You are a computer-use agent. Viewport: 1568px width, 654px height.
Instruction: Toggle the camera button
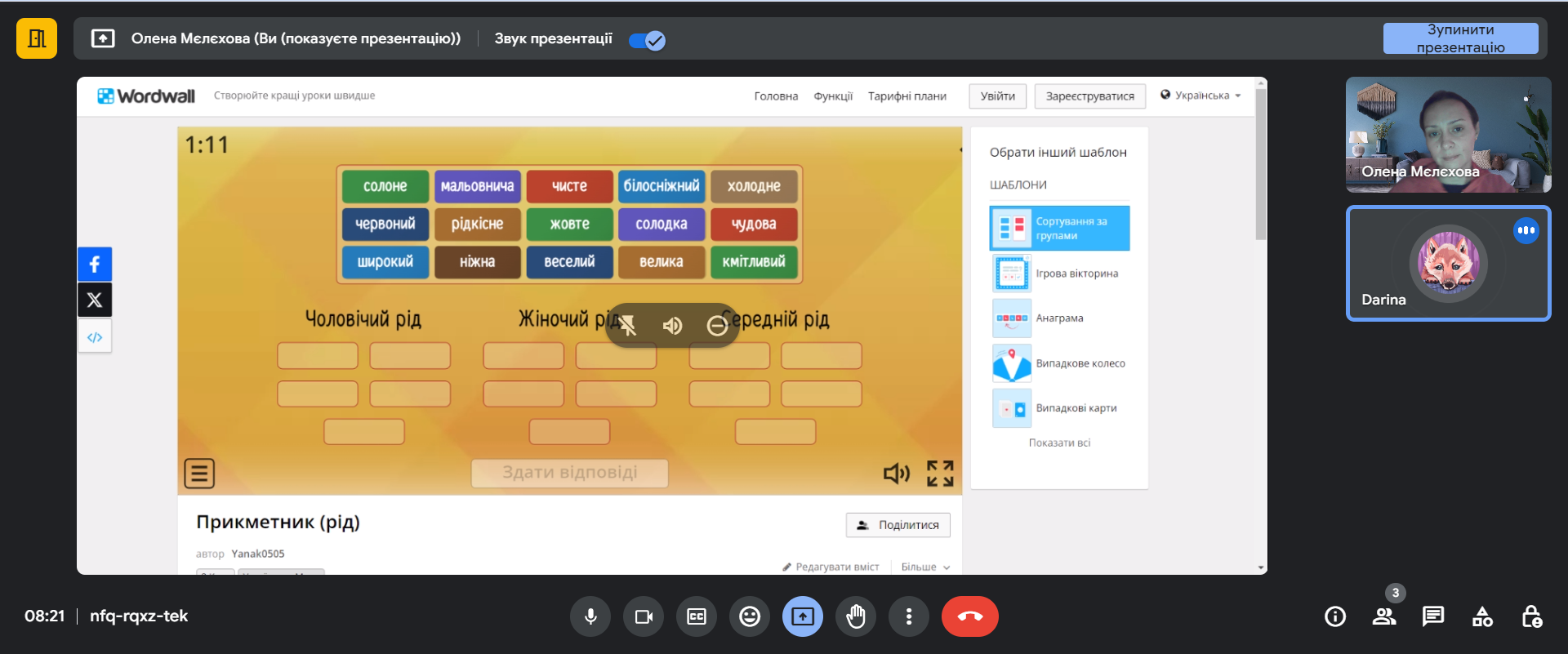tap(644, 616)
